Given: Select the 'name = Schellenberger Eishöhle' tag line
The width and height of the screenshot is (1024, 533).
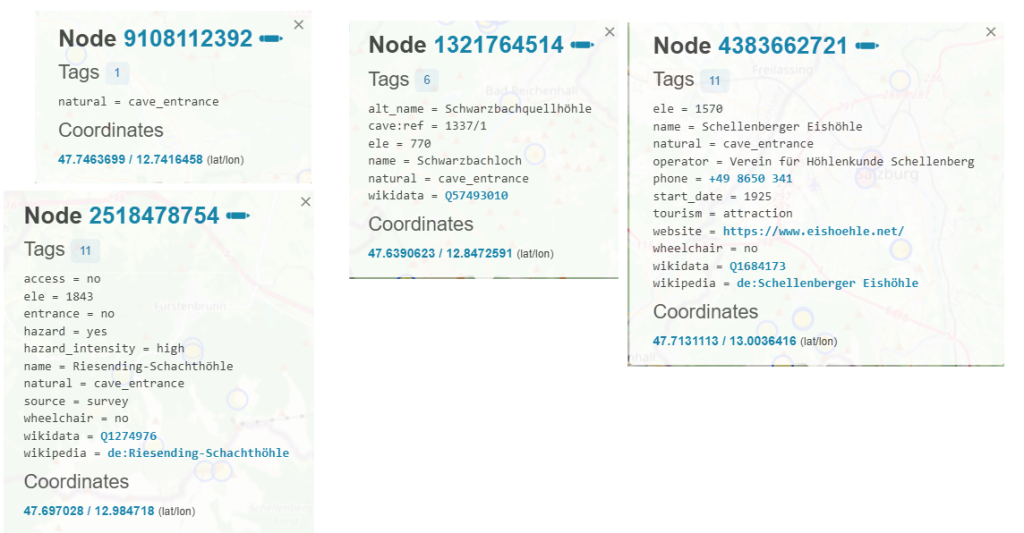Looking at the screenshot, I should pos(758,126).
